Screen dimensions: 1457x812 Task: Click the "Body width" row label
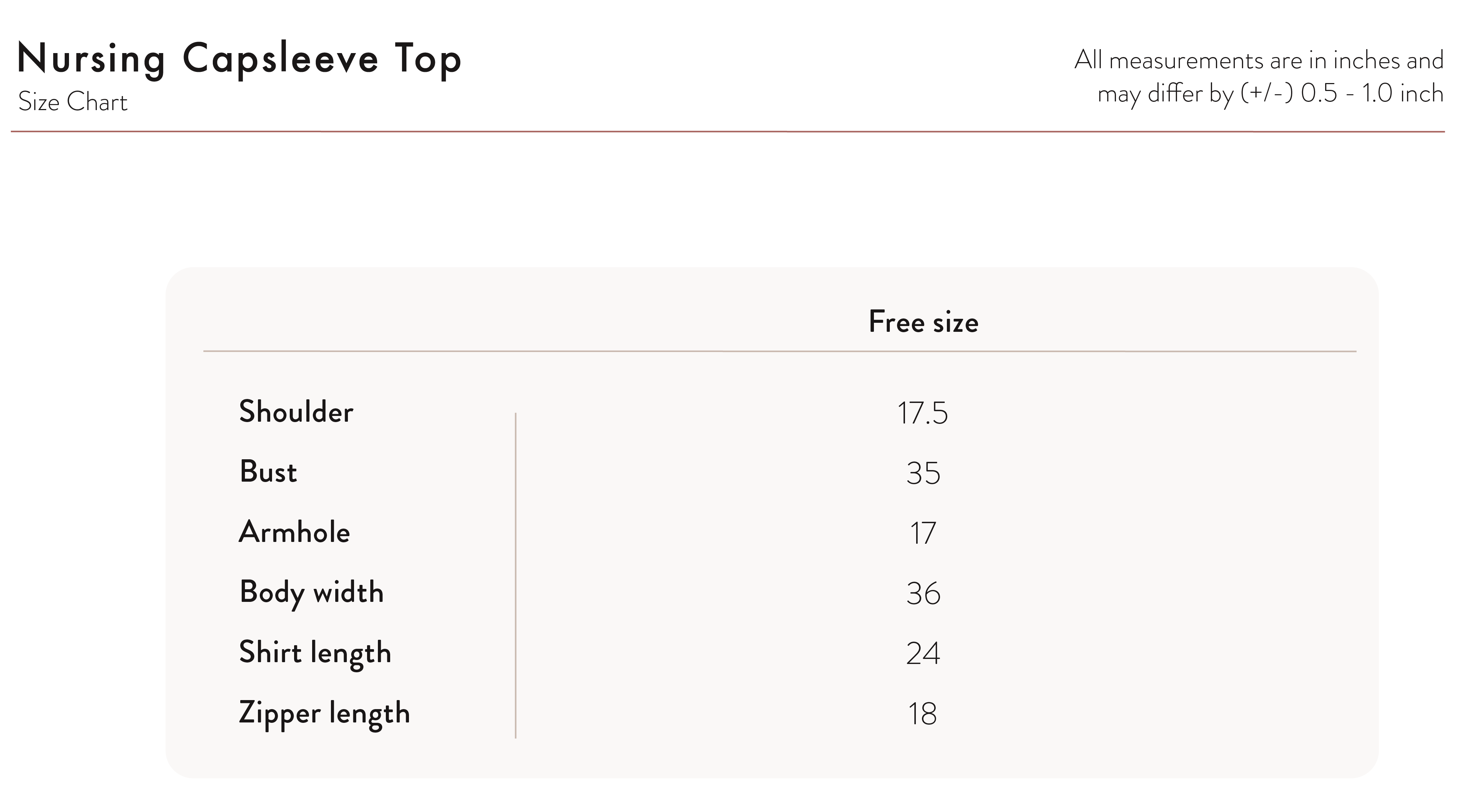tap(311, 593)
